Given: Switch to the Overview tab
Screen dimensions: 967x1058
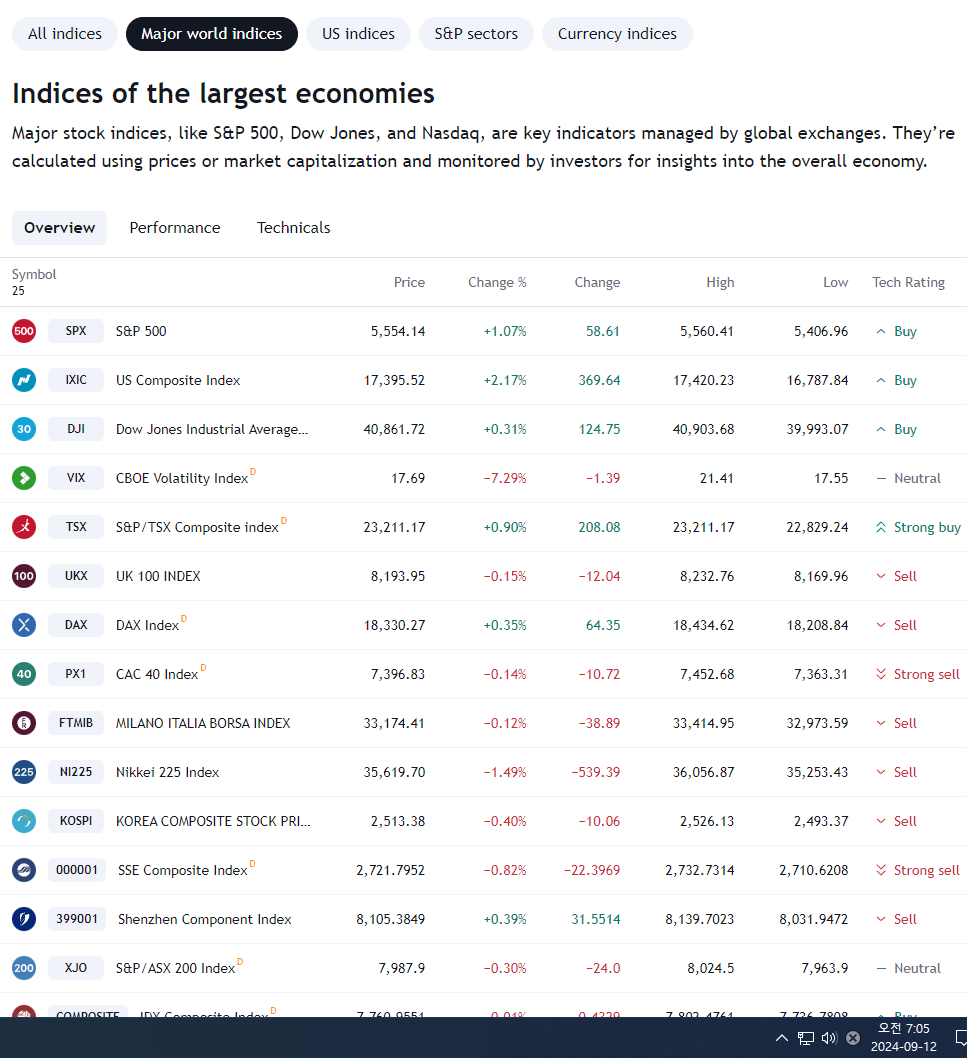Looking at the screenshot, I should point(59,228).
